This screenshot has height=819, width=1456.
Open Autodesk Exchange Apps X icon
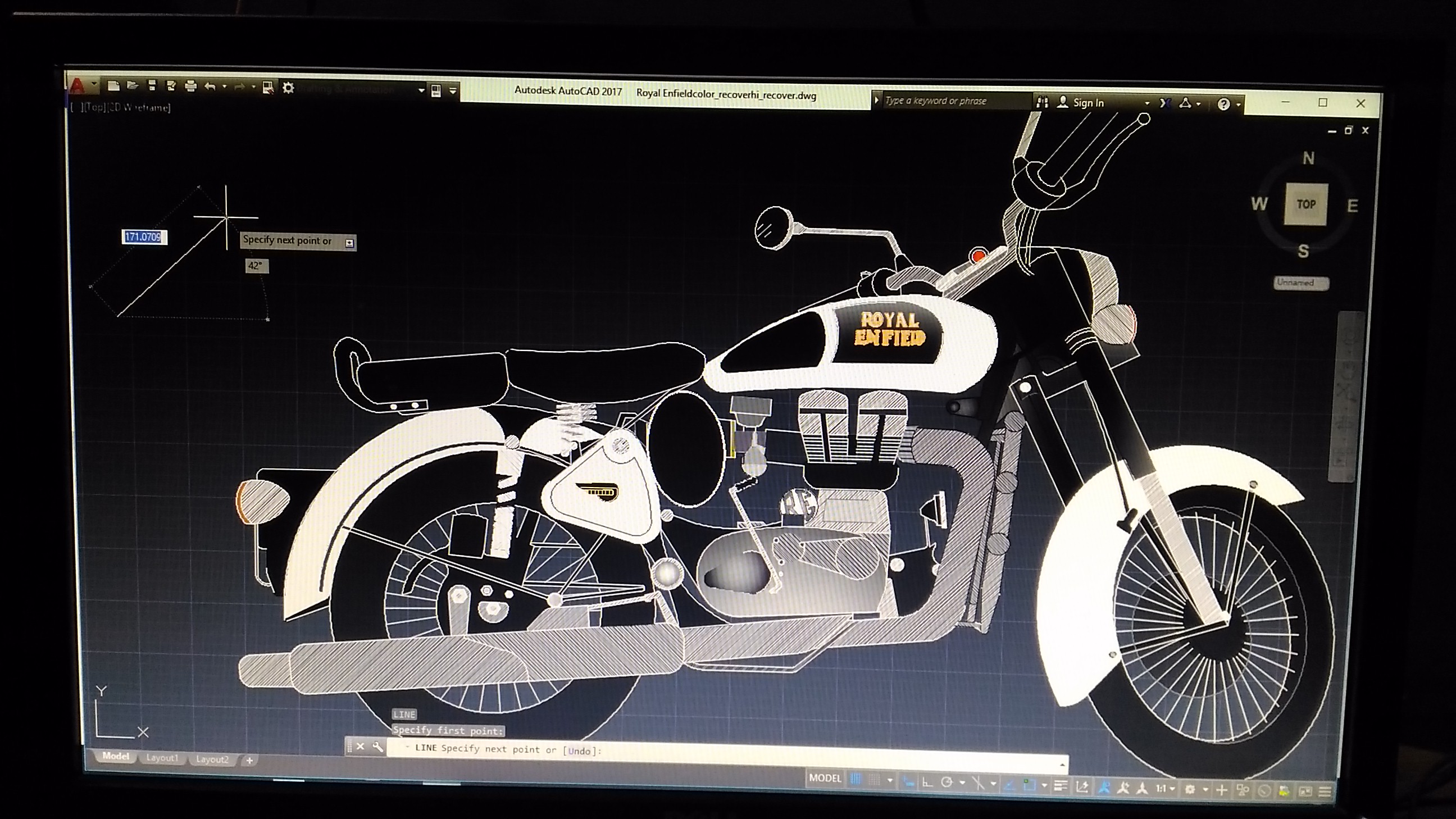tap(1166, 103)
